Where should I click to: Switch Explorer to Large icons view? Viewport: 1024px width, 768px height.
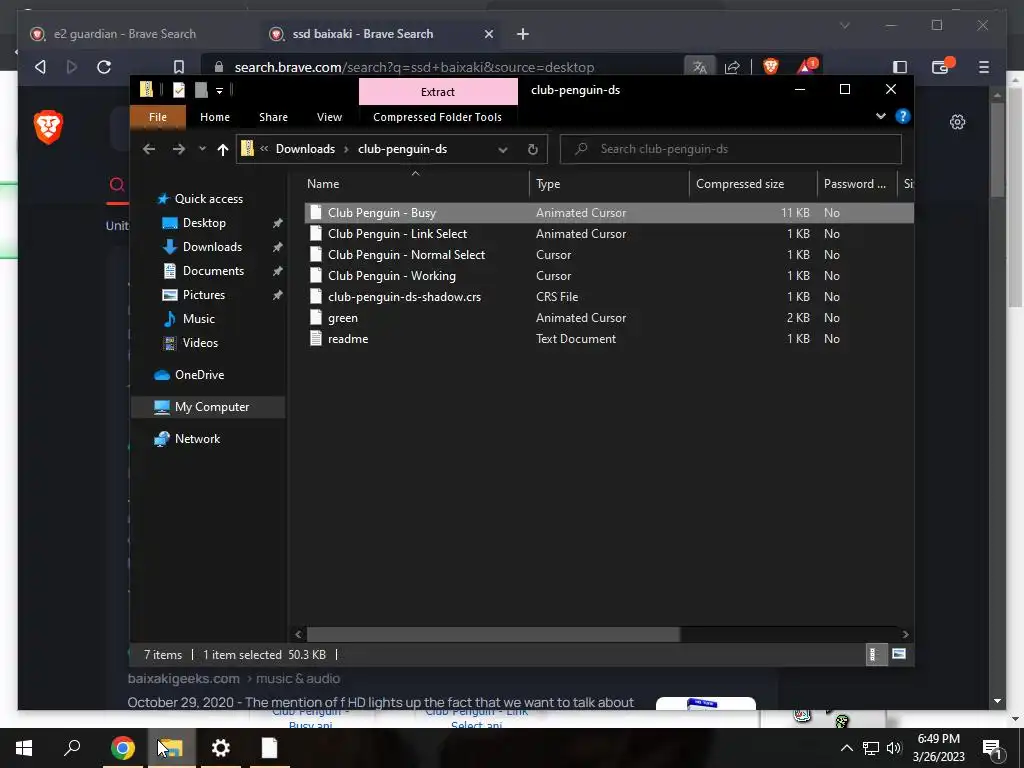[x=899, y=654]
